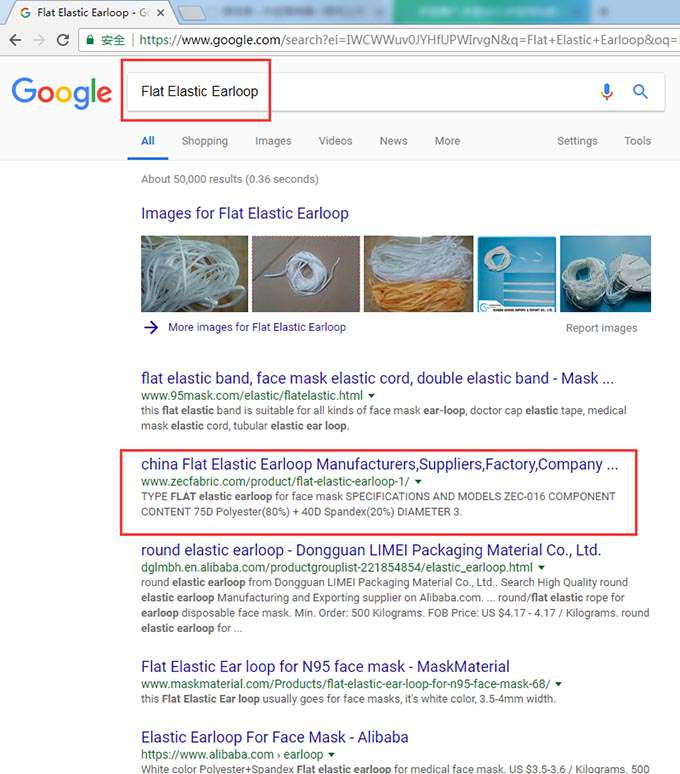This screenshot has height=774, width=680.
Task: Open Elastic Earloop For Face Mask - Alibaba
Action: point(275,737)
